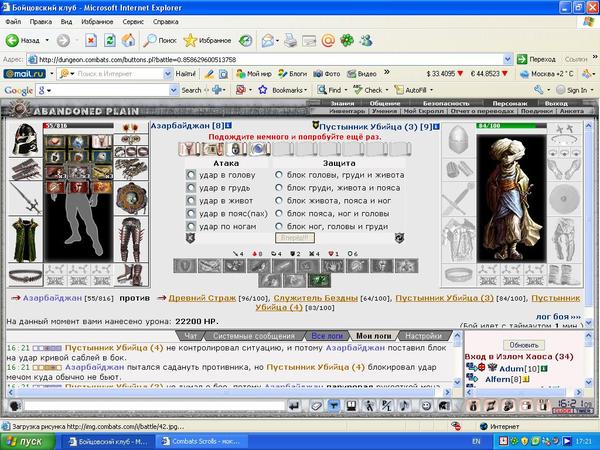Open the Mail.ru search box dropdown
The width and height of the screenshot is (600, 450).
point(167,73)
